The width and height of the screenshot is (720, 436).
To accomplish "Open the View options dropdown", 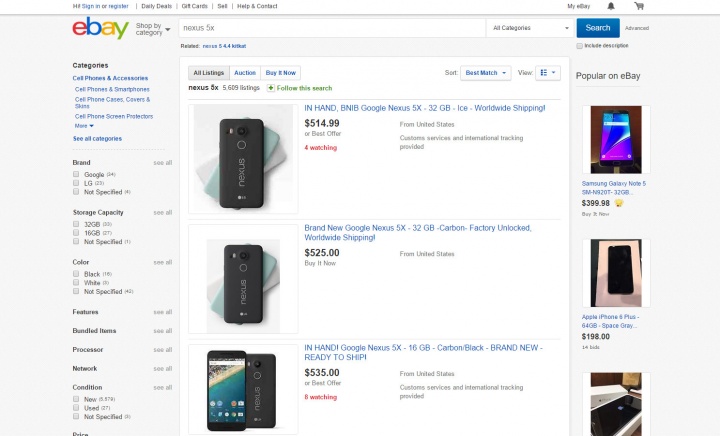I will pyautogui.click(x=548, y=73).
